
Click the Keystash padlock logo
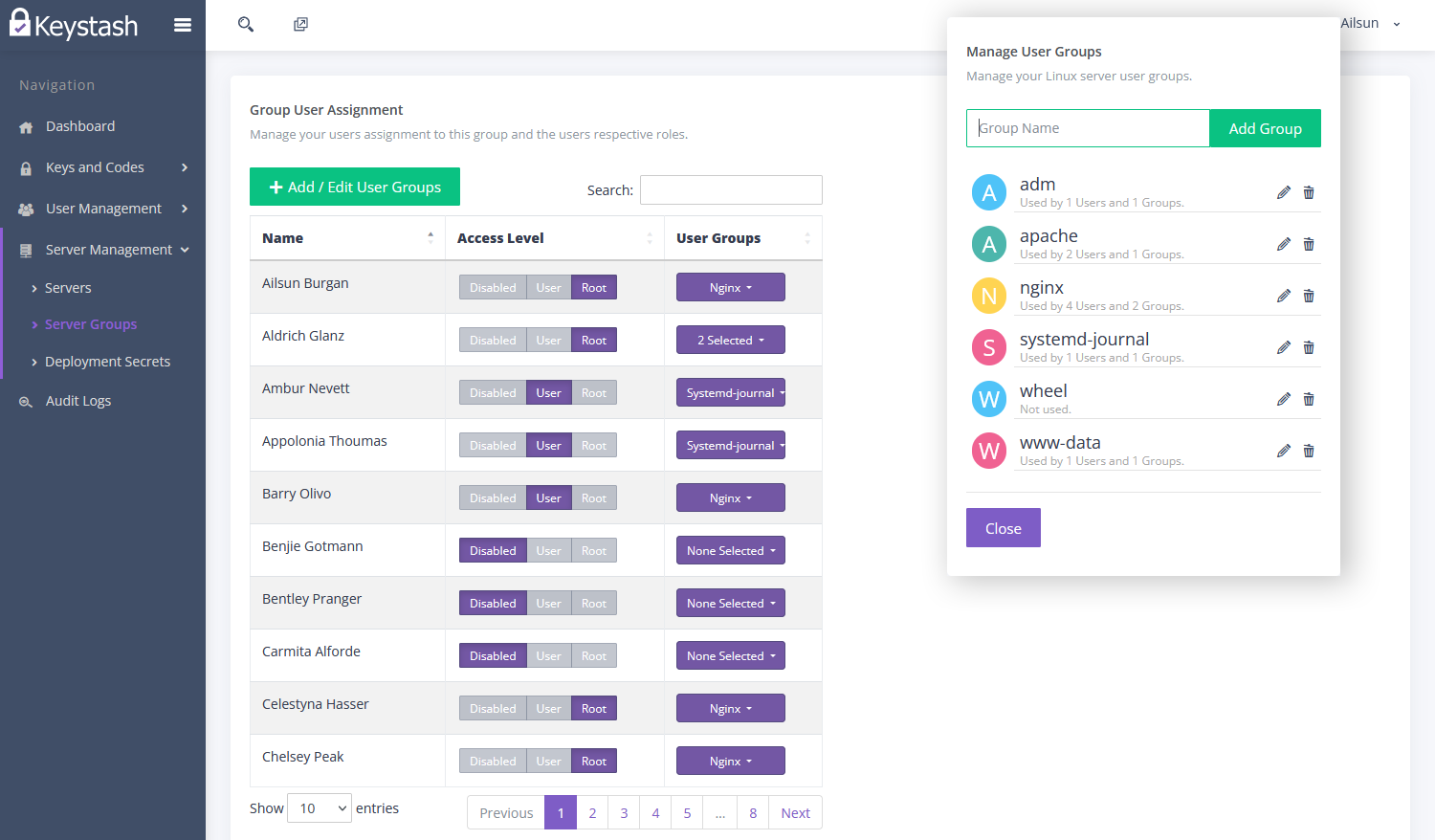19,24
